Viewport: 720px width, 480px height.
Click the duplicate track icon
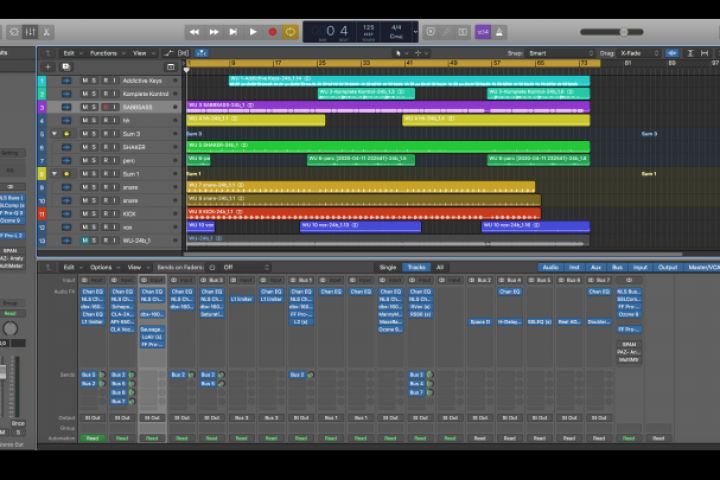(x=66, y=67)
